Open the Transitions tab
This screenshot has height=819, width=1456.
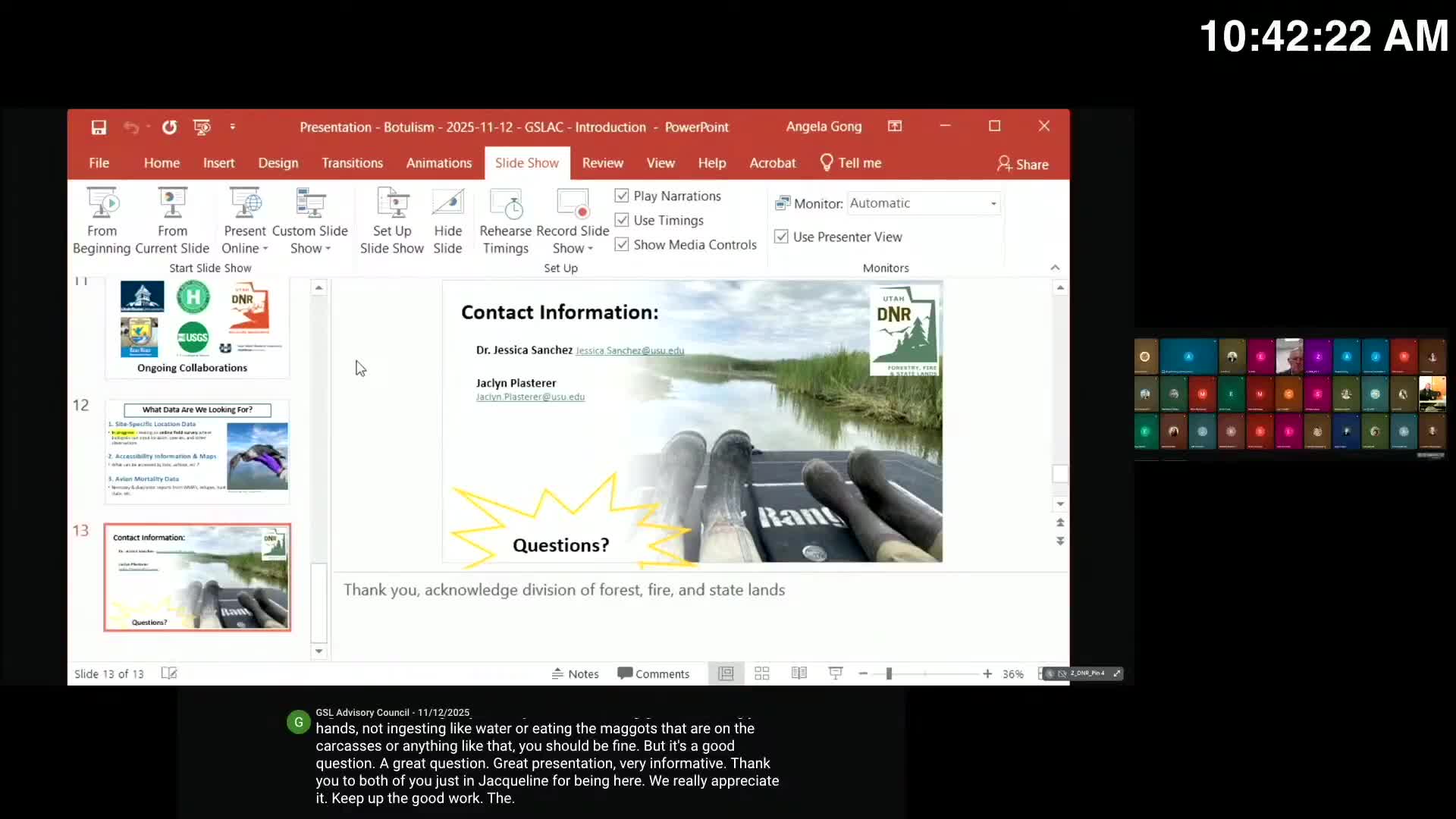click(x=352, y=163)
